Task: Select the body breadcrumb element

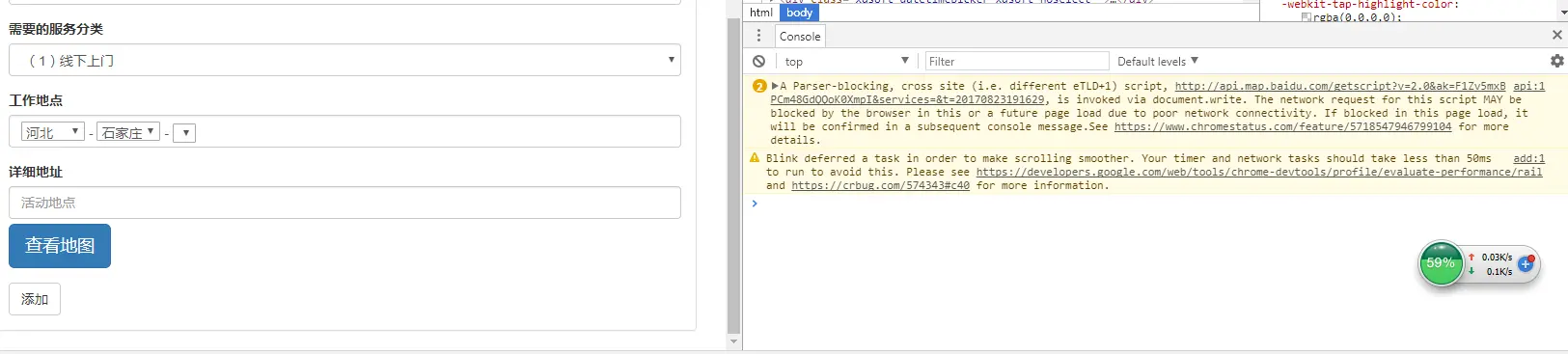Action: click(x=799, y=13)
